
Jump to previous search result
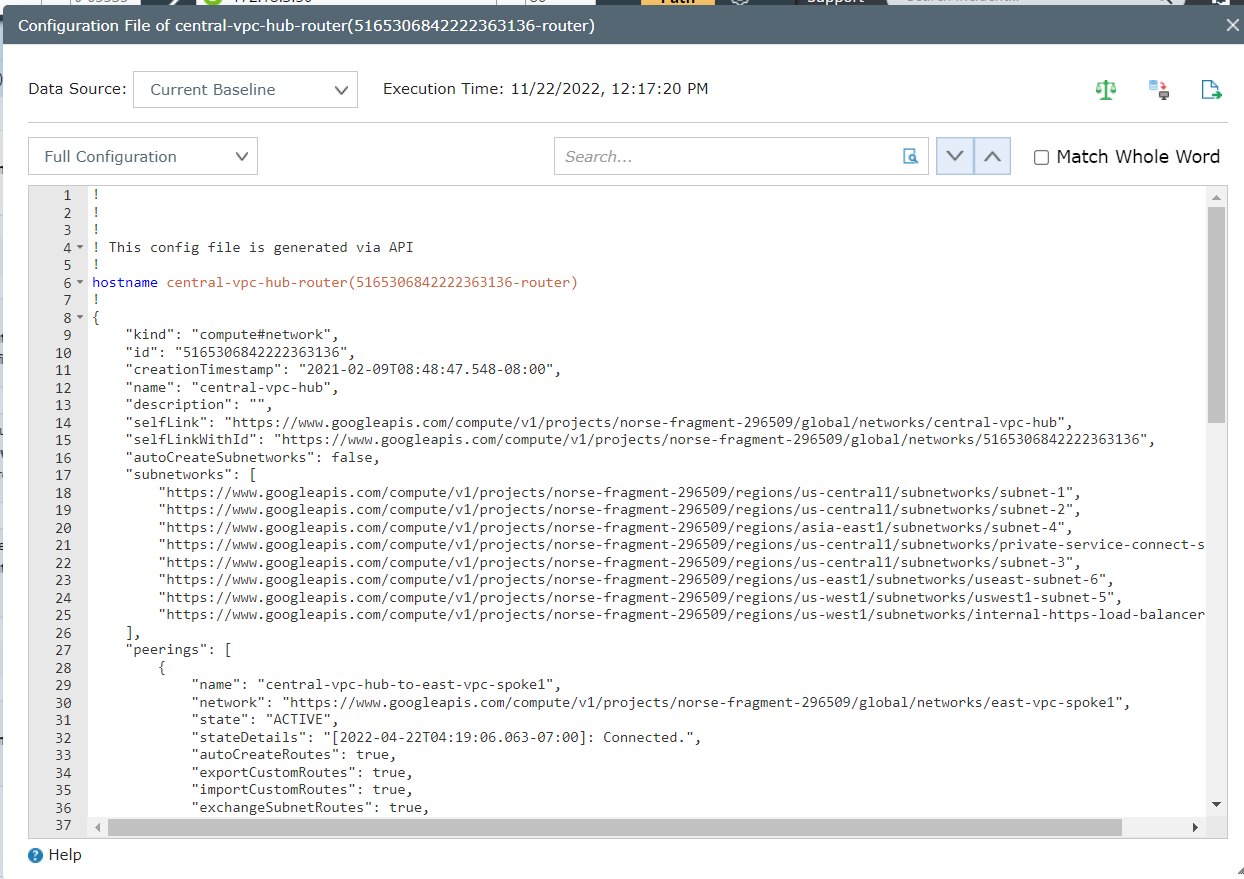(989, 156)
